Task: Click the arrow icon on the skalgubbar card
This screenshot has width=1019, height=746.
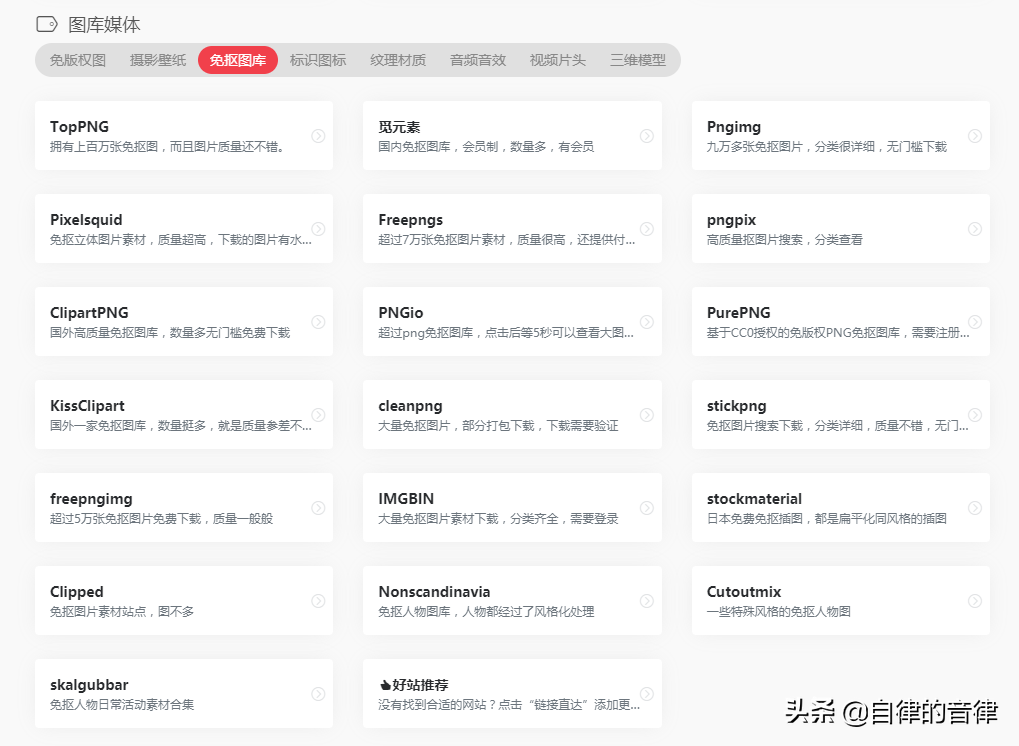Action: (318, 694)
